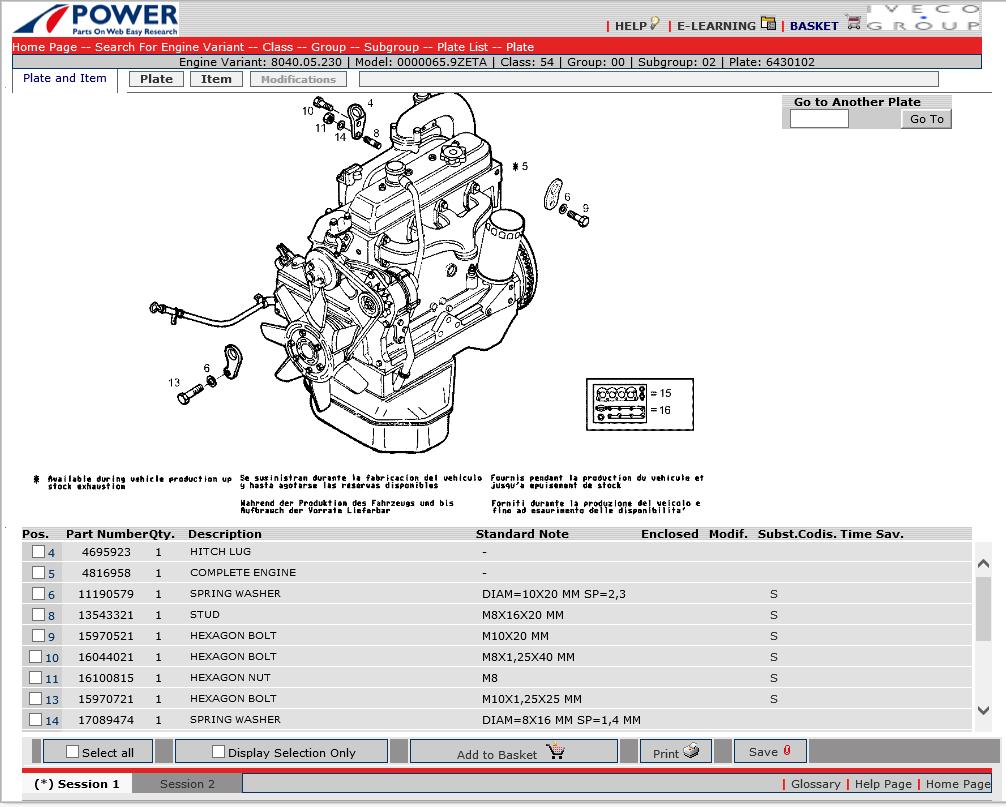Screen dimensions: 1006x807
Task: Open the E-LEARNING link
Action: pyautogui.click(x=716, y=26)
